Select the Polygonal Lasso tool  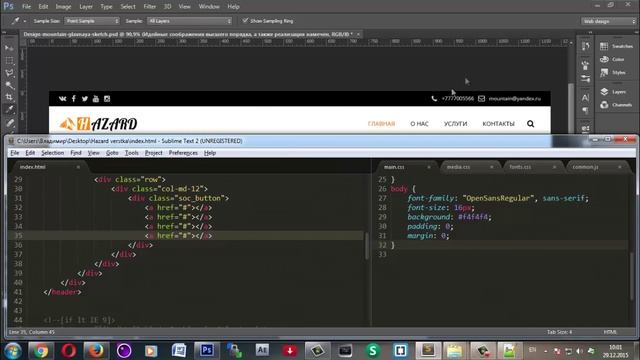point(9,73)
